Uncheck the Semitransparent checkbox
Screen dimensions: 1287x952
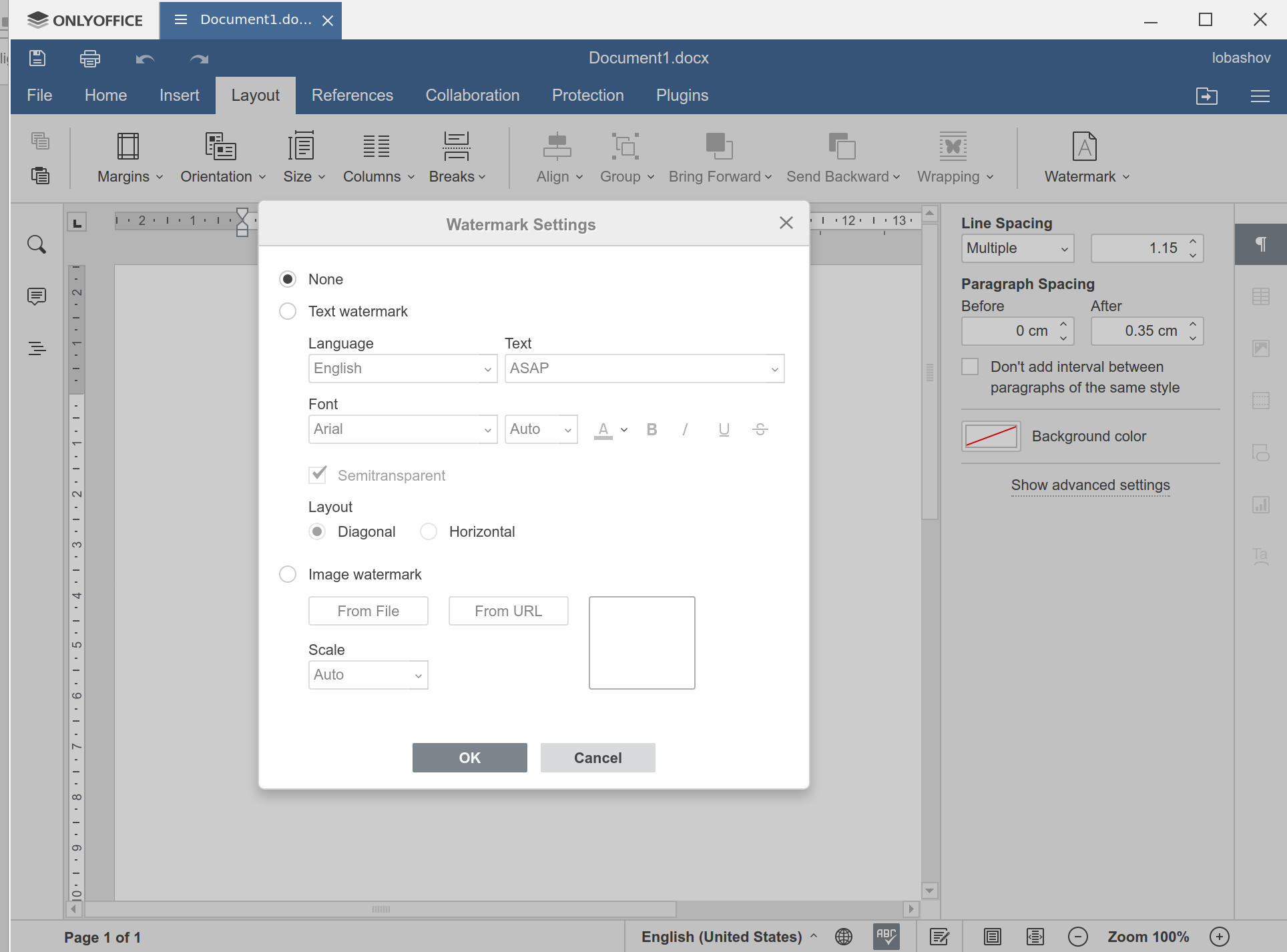point(318,475)
